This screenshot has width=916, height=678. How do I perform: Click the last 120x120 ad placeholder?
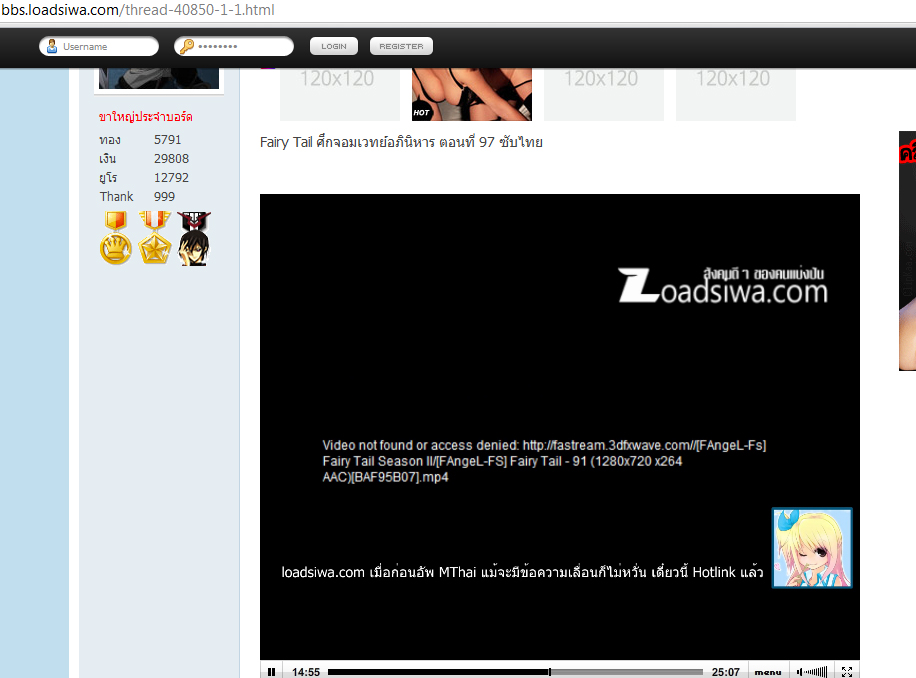(x=736, y=95)
